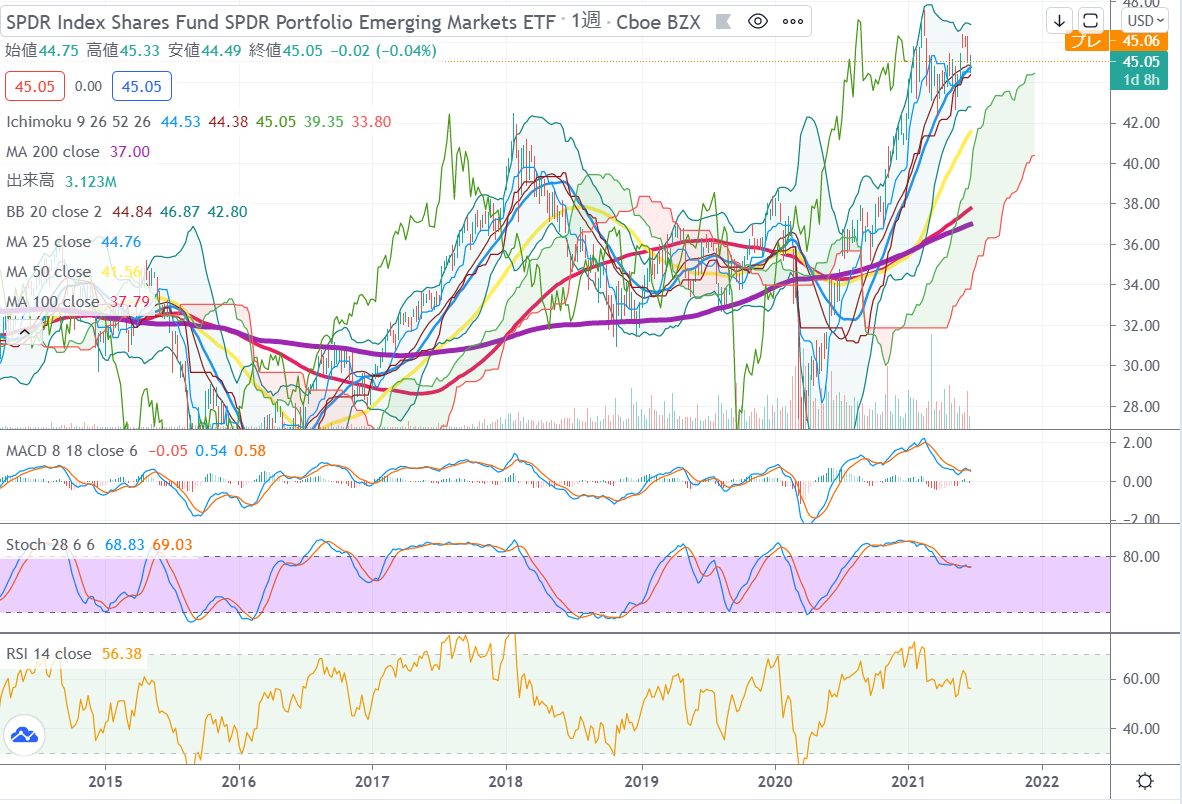
Task: Click the 42.00 price axis label
Action: coord(1141,122)
